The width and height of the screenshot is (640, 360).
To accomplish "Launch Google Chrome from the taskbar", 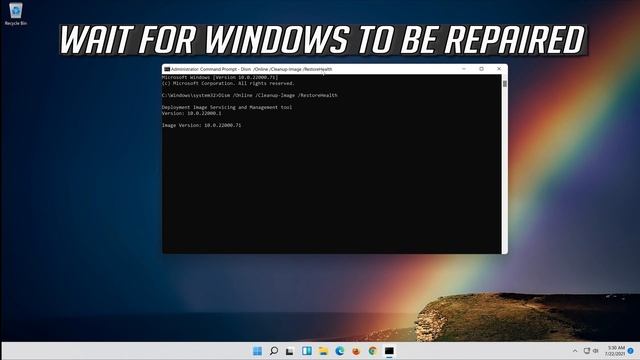I will 372,351.
